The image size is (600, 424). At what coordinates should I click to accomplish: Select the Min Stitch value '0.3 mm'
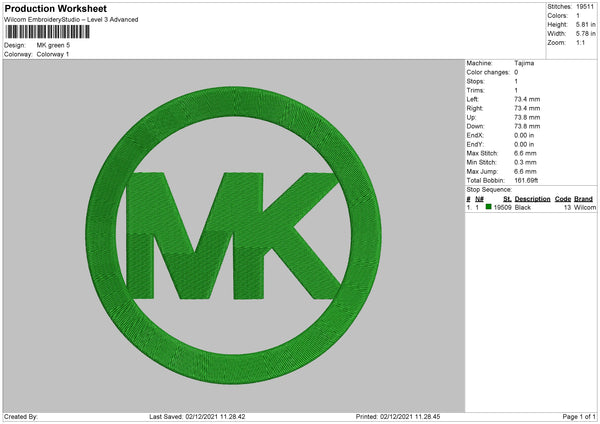pyautogui.click(x=525, y=163)
